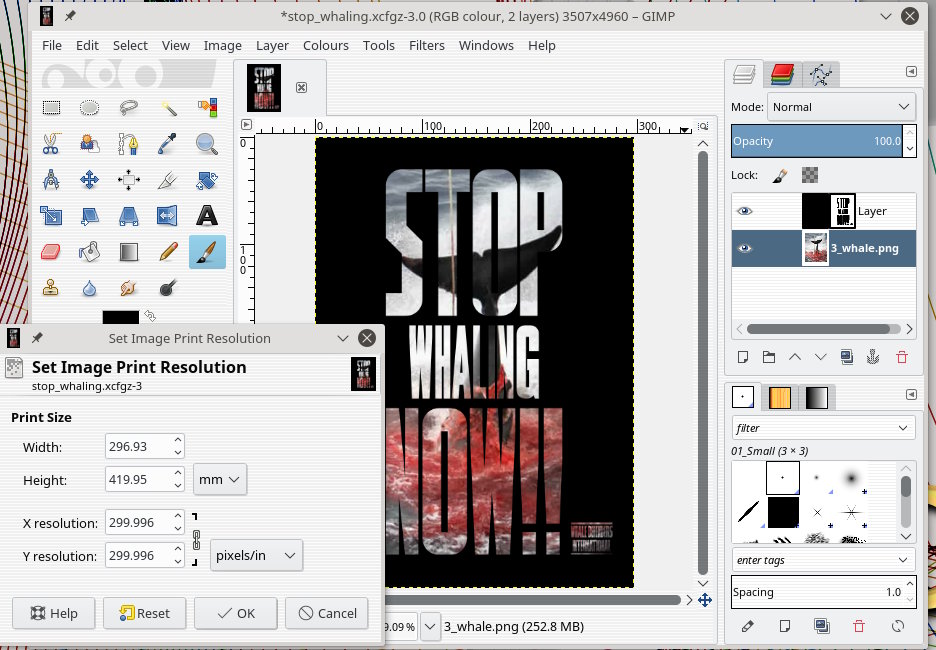Switch to the Channels tab
Viewport: 936px width, 650px height.
pos(782,74)
